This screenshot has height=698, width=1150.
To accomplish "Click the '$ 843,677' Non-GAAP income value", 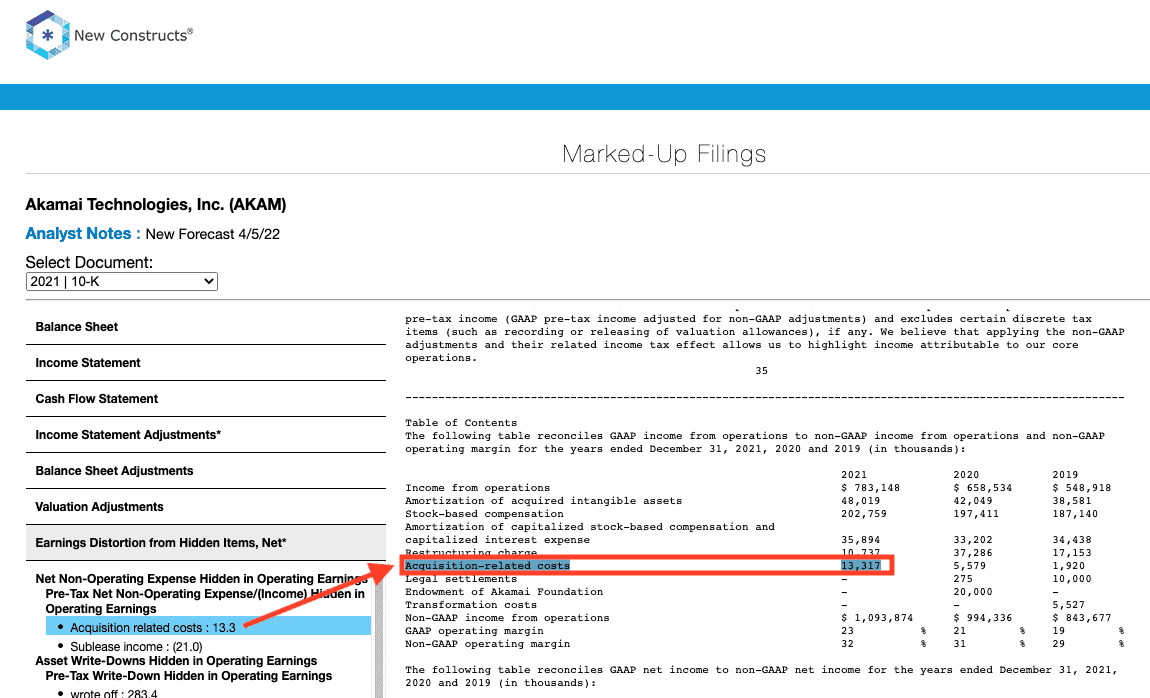I will pyautogui.click(x=1082, y=618).
